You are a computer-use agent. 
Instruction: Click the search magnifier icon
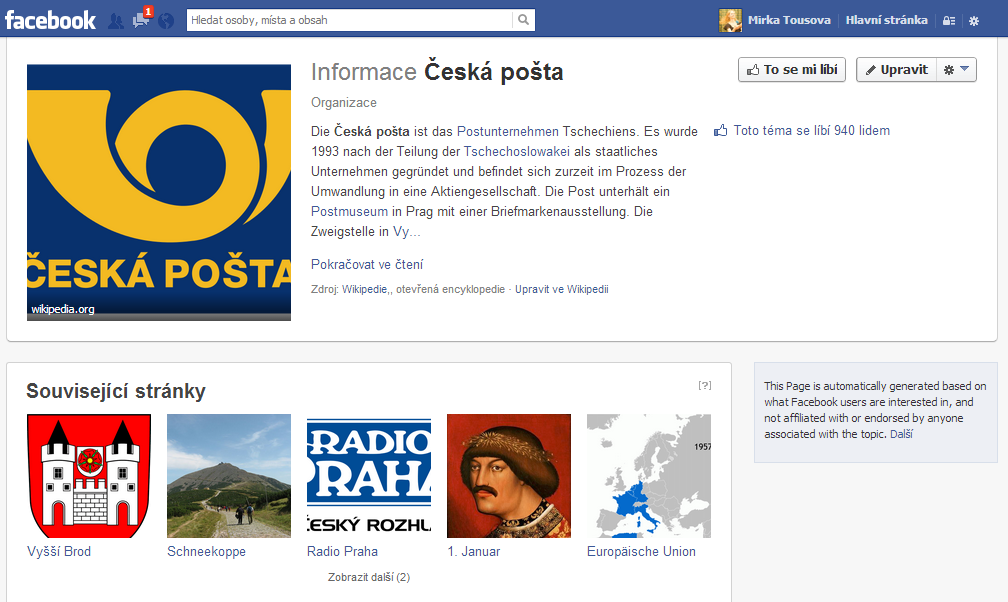pyautogui.click(x=523, y=20)
